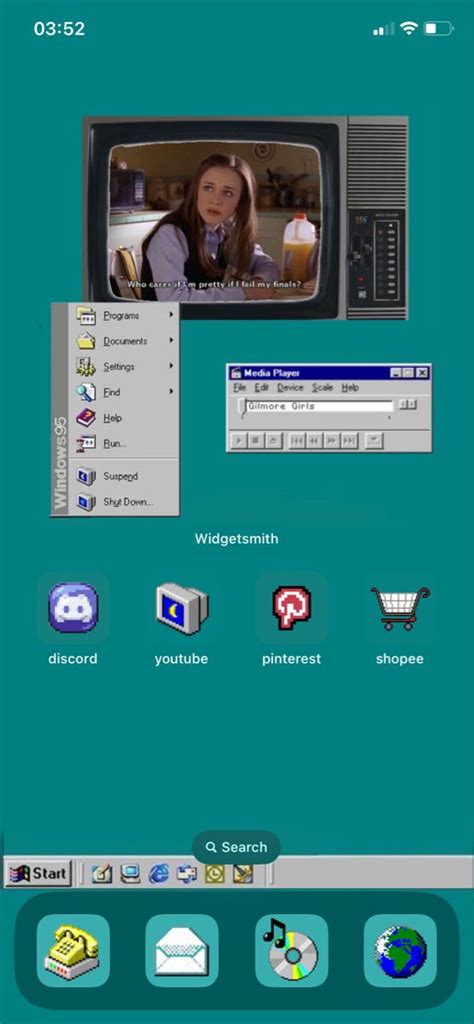Click the computer icon on the taskbar
The width and height of the screenshot is (474, 1024).
[x=130, y=873]
